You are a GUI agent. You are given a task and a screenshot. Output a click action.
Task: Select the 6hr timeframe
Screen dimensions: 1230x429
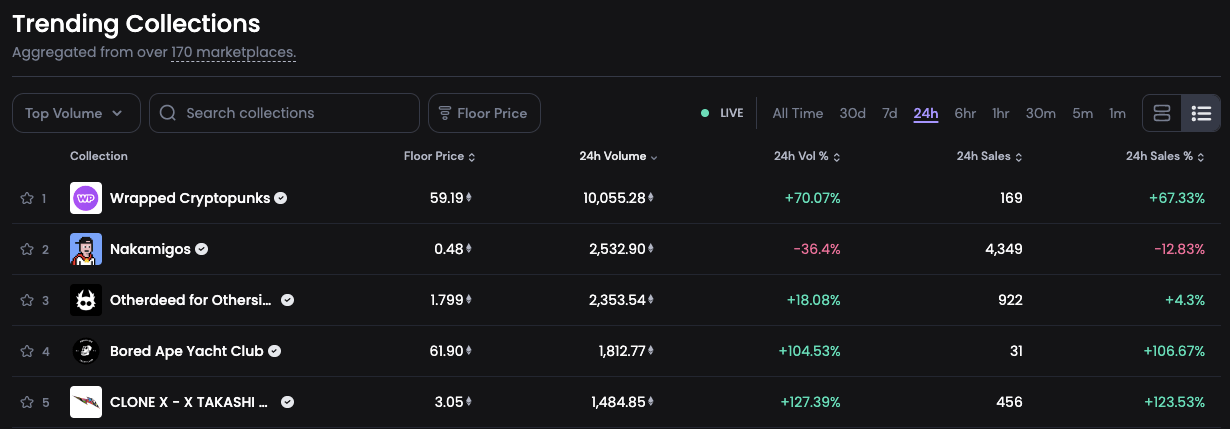(965, 113)
